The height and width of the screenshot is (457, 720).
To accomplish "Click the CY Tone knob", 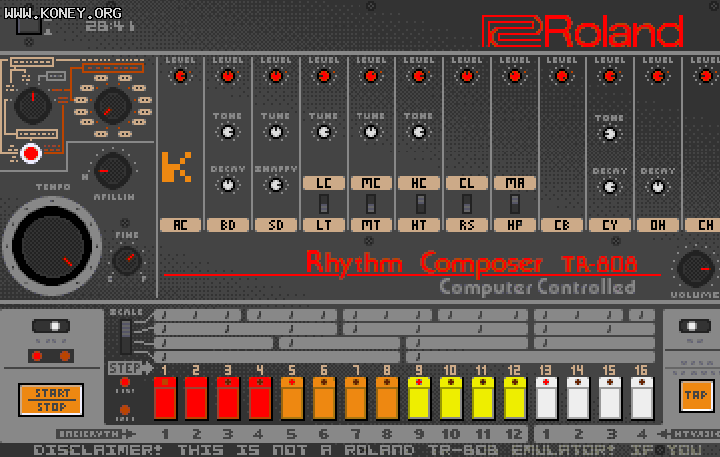I will tap(610, 134).
